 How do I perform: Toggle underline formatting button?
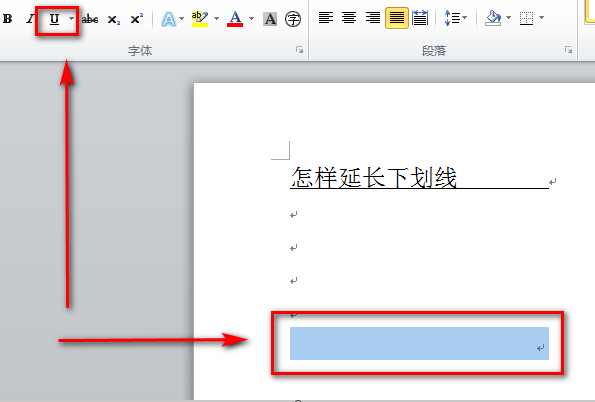(x=54, y=19)
